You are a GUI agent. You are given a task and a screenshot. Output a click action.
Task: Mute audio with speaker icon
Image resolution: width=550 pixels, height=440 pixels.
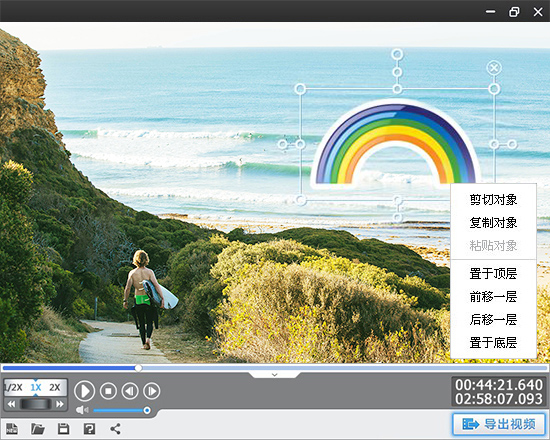(82, 410)
